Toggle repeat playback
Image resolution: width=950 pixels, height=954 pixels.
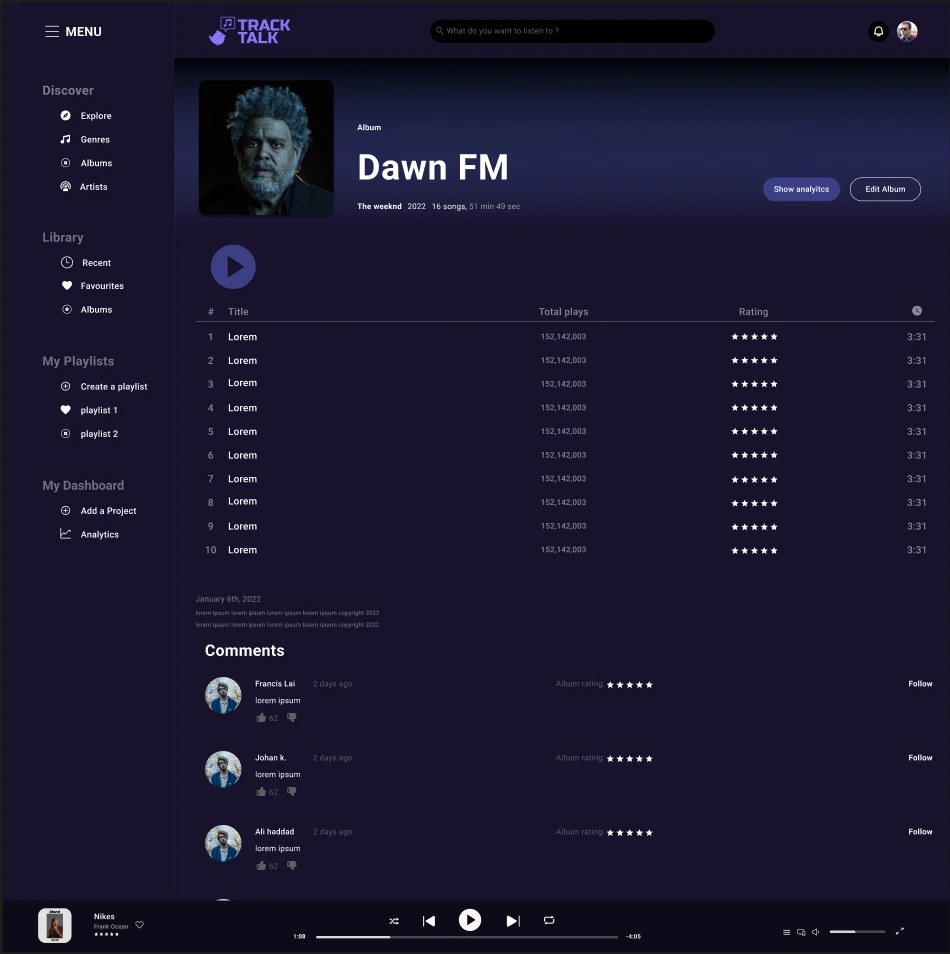[x=549, y=921]
